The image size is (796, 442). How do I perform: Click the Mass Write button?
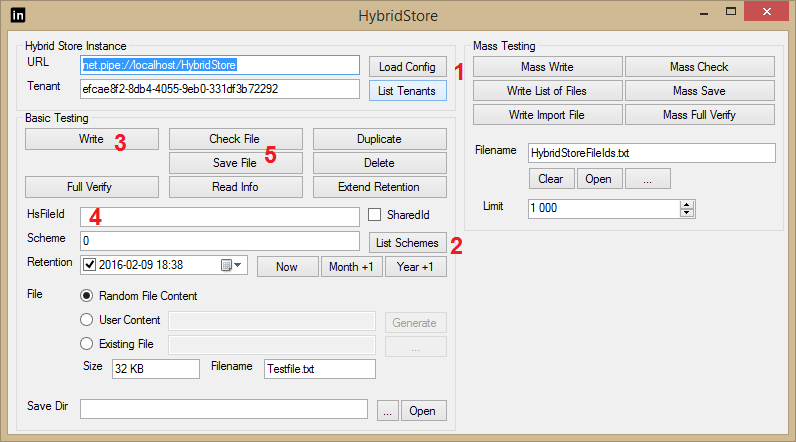[x=548, y=67]
